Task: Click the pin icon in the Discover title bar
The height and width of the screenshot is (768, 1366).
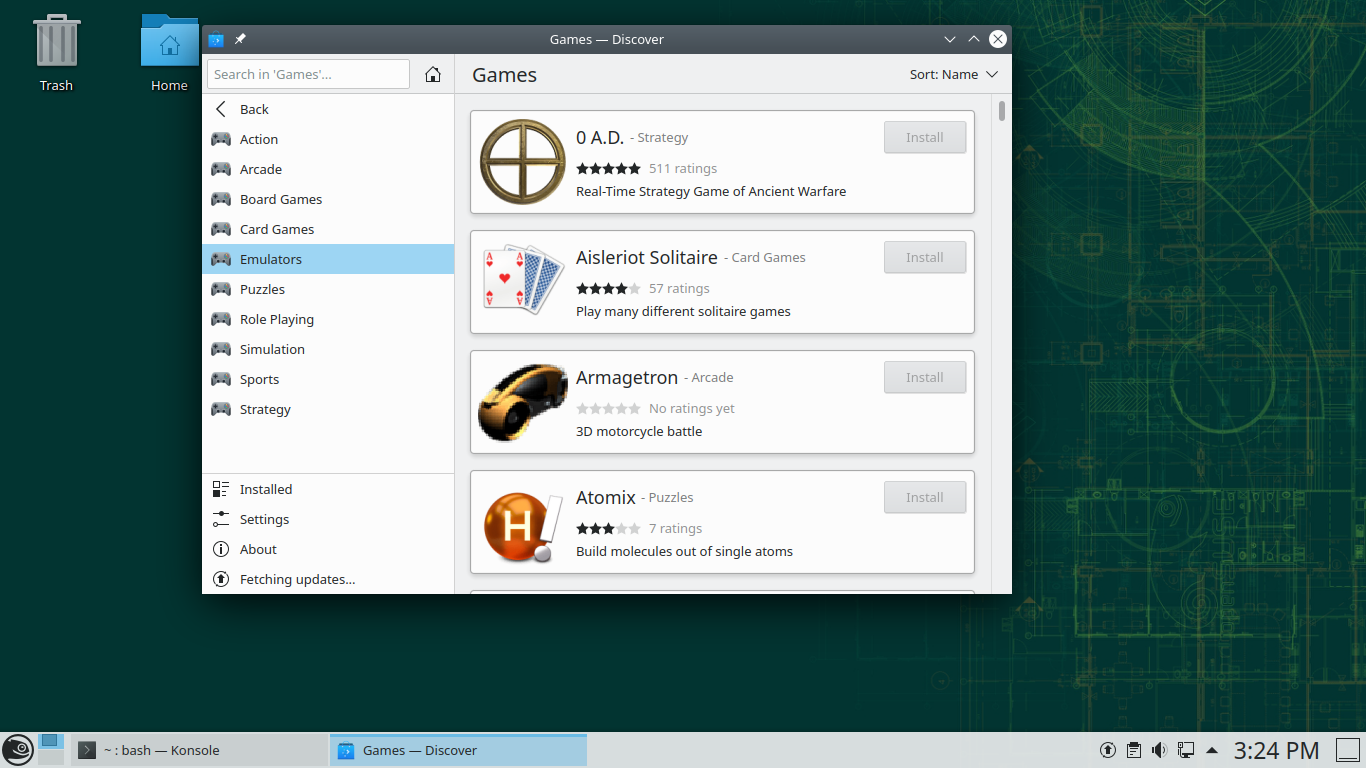Action: pos(240,39)
